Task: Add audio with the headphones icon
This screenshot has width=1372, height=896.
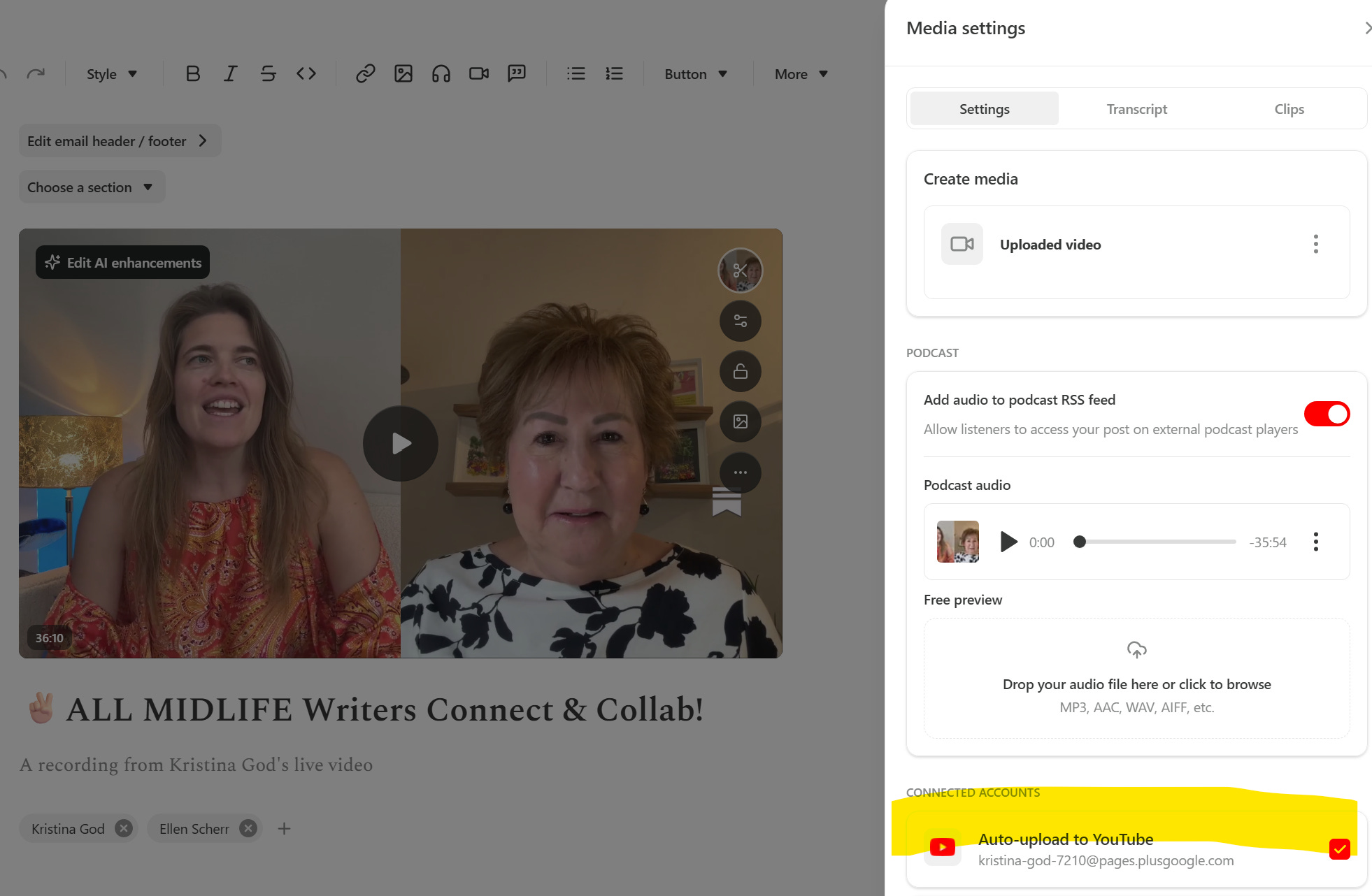Action: coord(441,74)
